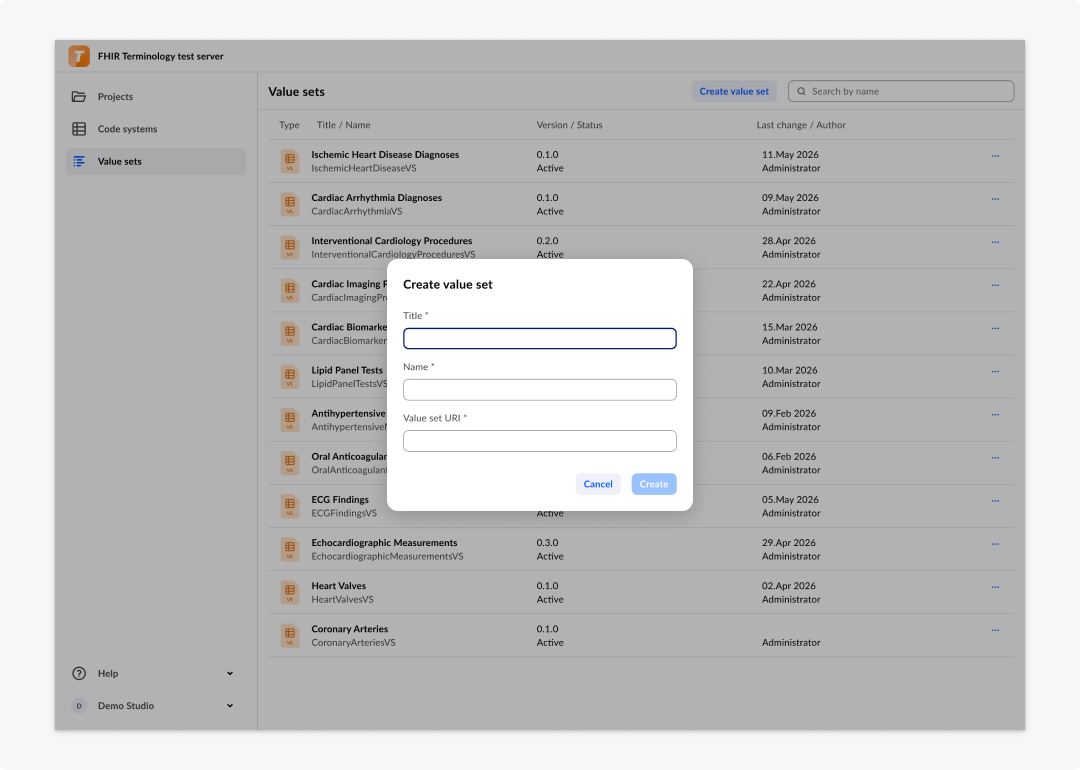Select Value sets in sidebar
Screen dimensions: 1080x770
point(156,161)
